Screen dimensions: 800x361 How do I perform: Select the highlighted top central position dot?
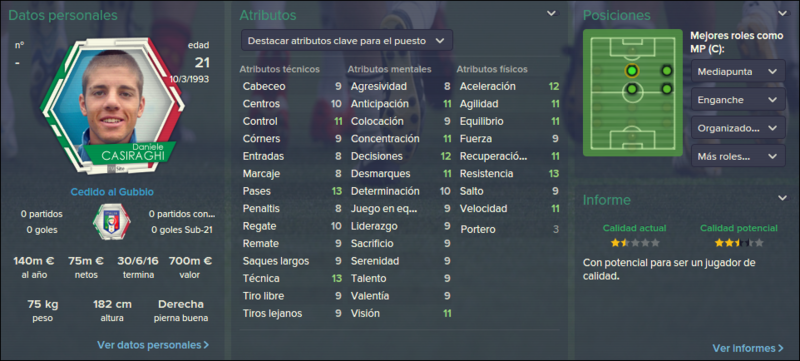click(632, 70)
